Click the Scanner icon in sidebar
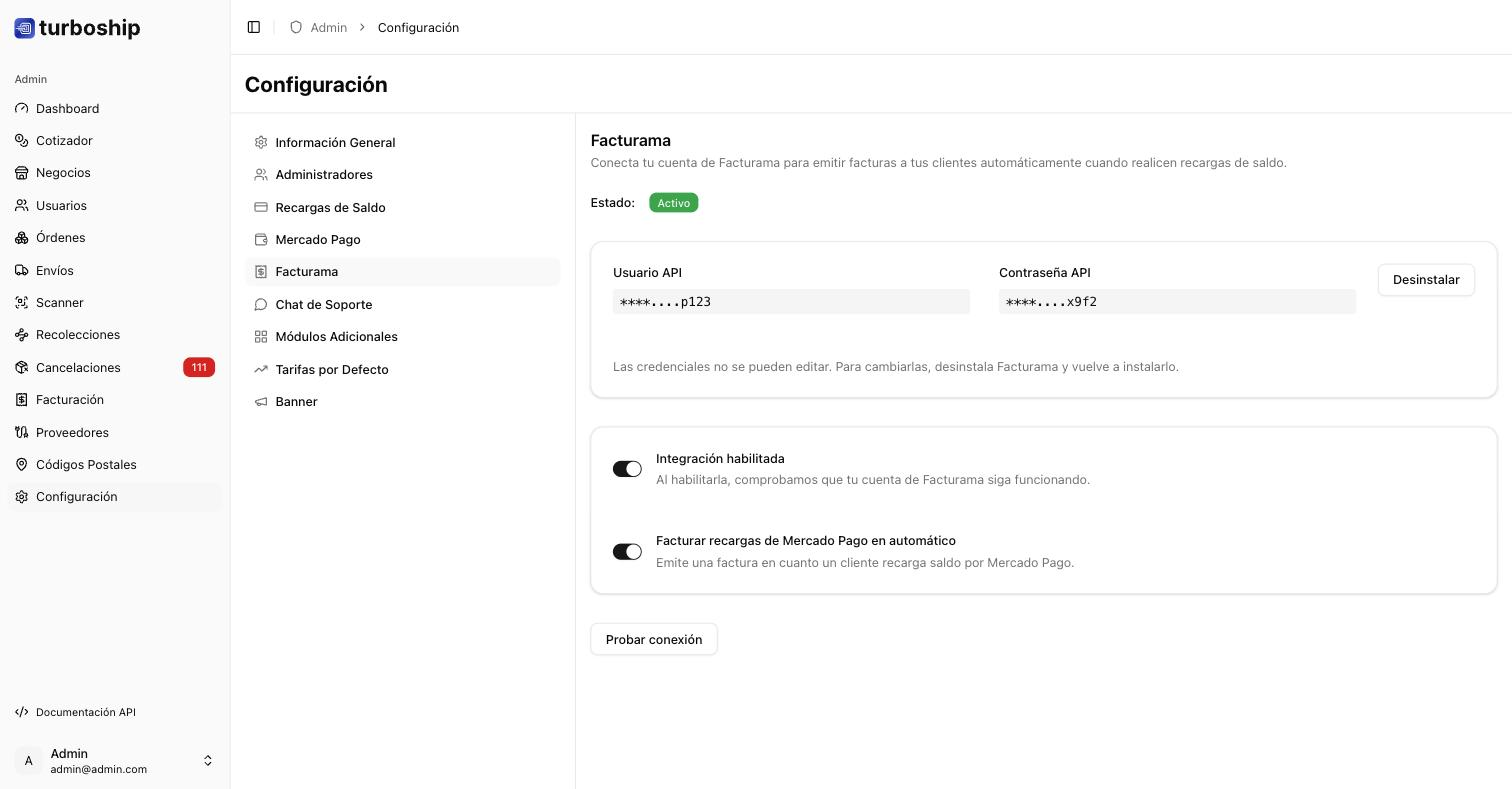Viewport: 1512px width, 789px height. [22, 302]
